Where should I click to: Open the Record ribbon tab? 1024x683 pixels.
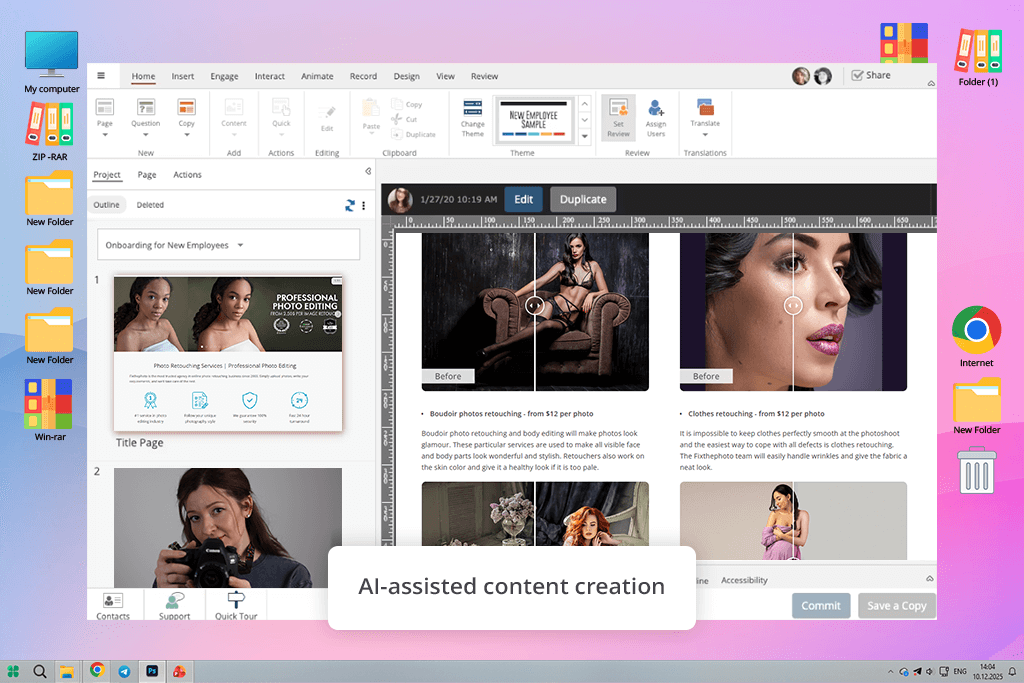(x=363, y=76)
